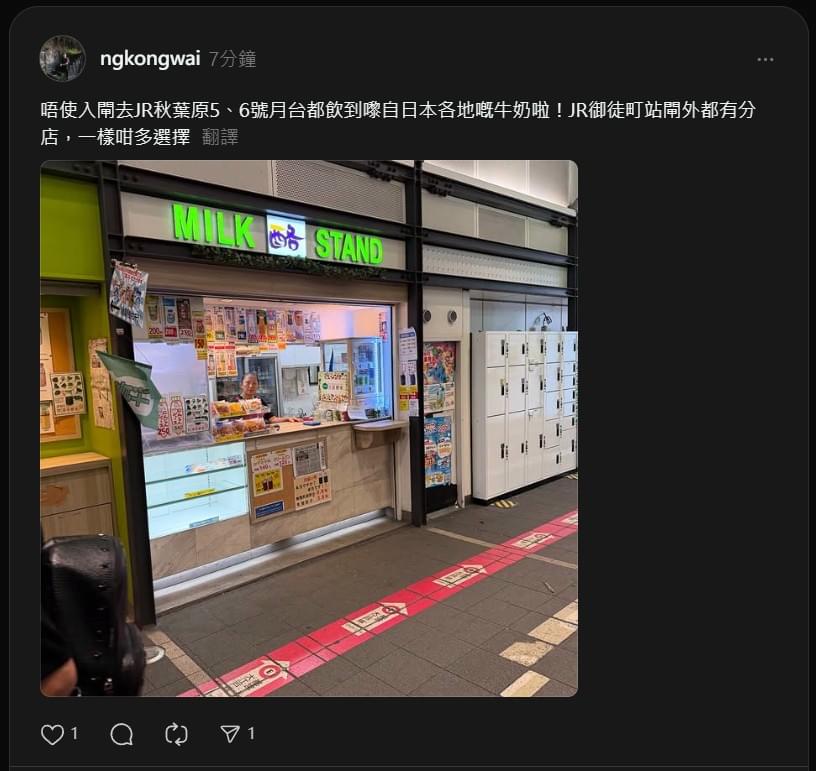Open the post via the 7分鐘 timestamp
This screenshot has width=816, height=771.
(233, 59)
